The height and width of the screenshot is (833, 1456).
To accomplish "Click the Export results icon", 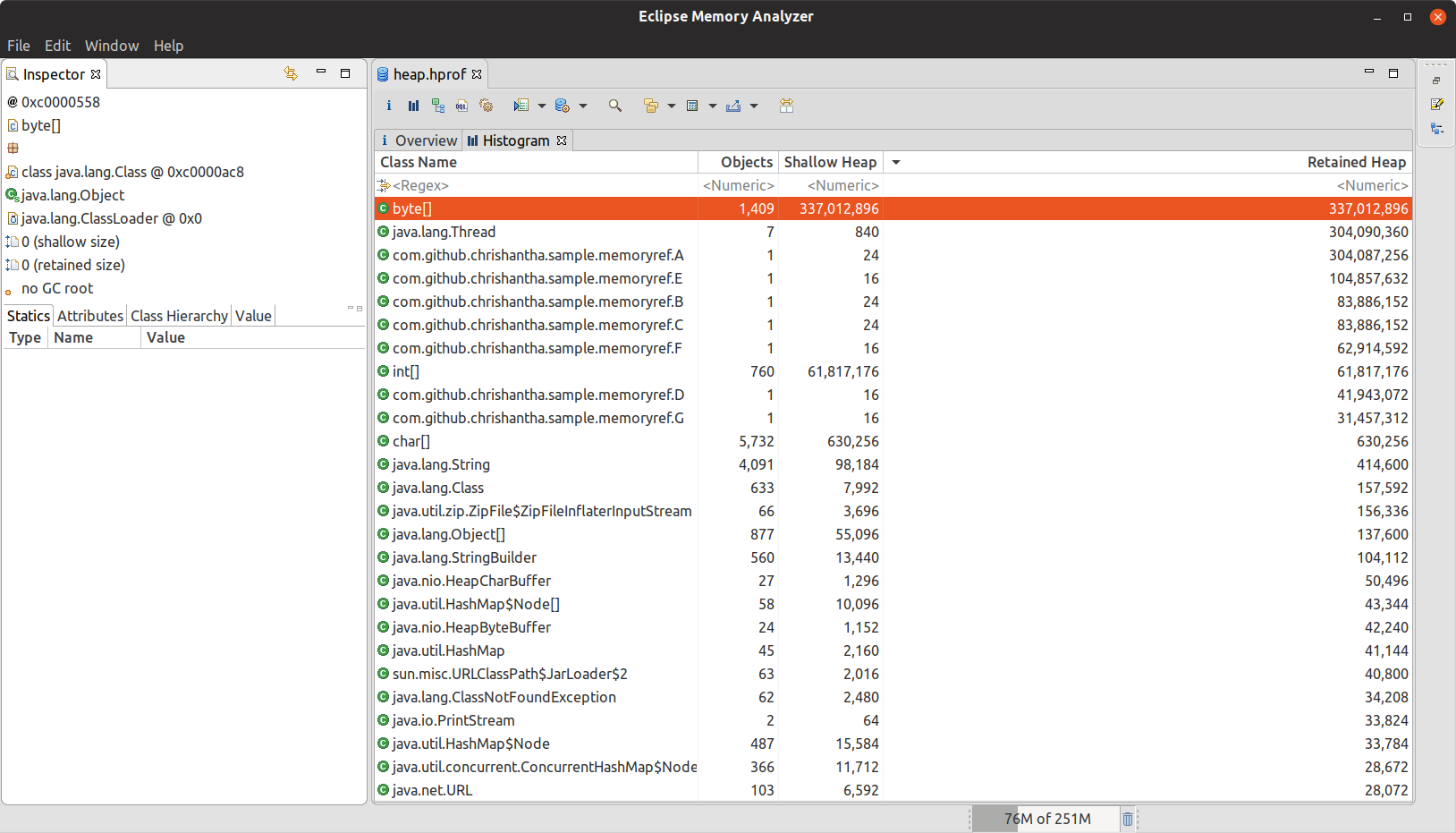I will (x=733, y=106).
